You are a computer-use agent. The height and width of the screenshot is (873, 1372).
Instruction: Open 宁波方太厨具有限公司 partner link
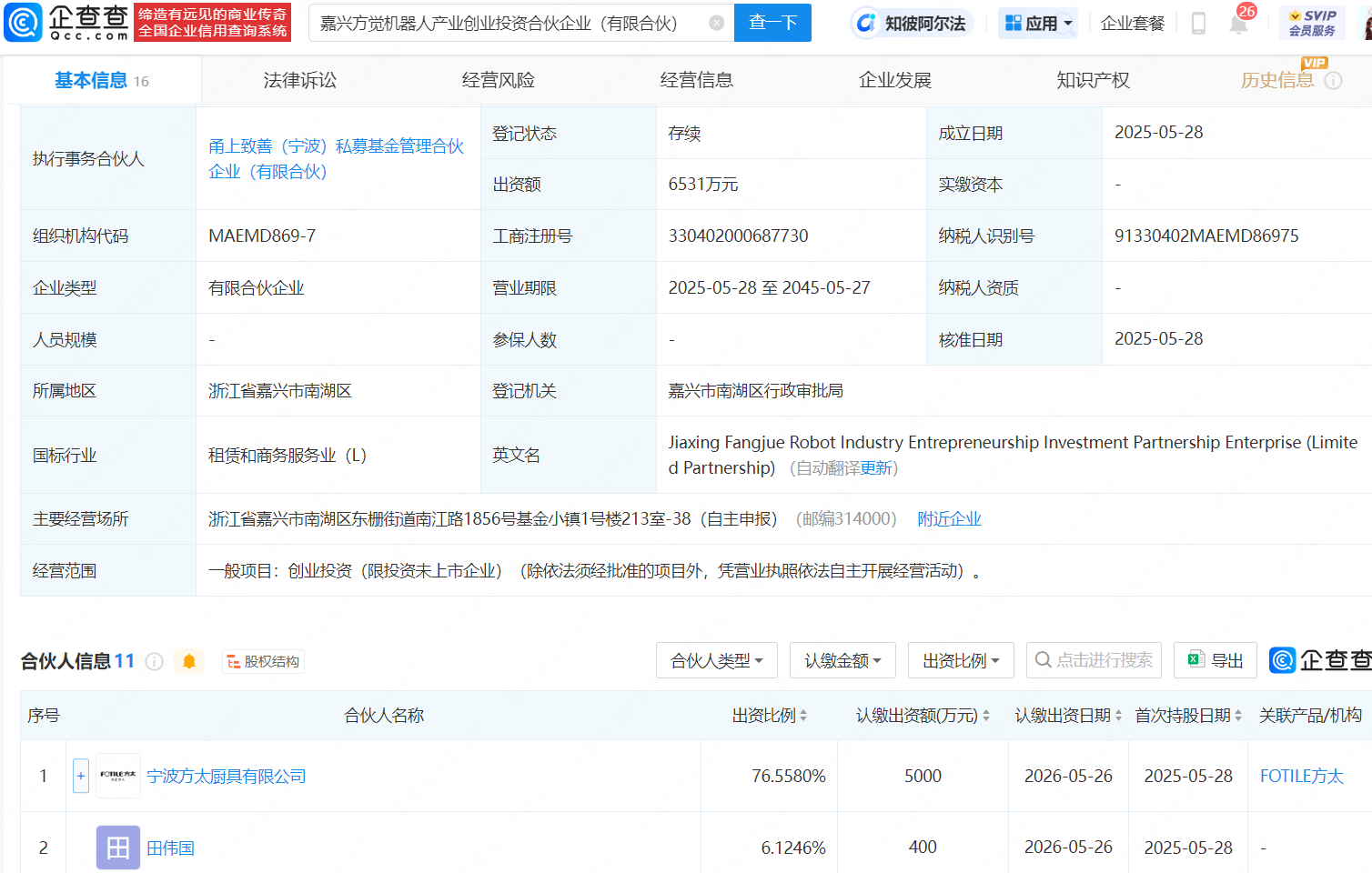(x=227, y=776)
